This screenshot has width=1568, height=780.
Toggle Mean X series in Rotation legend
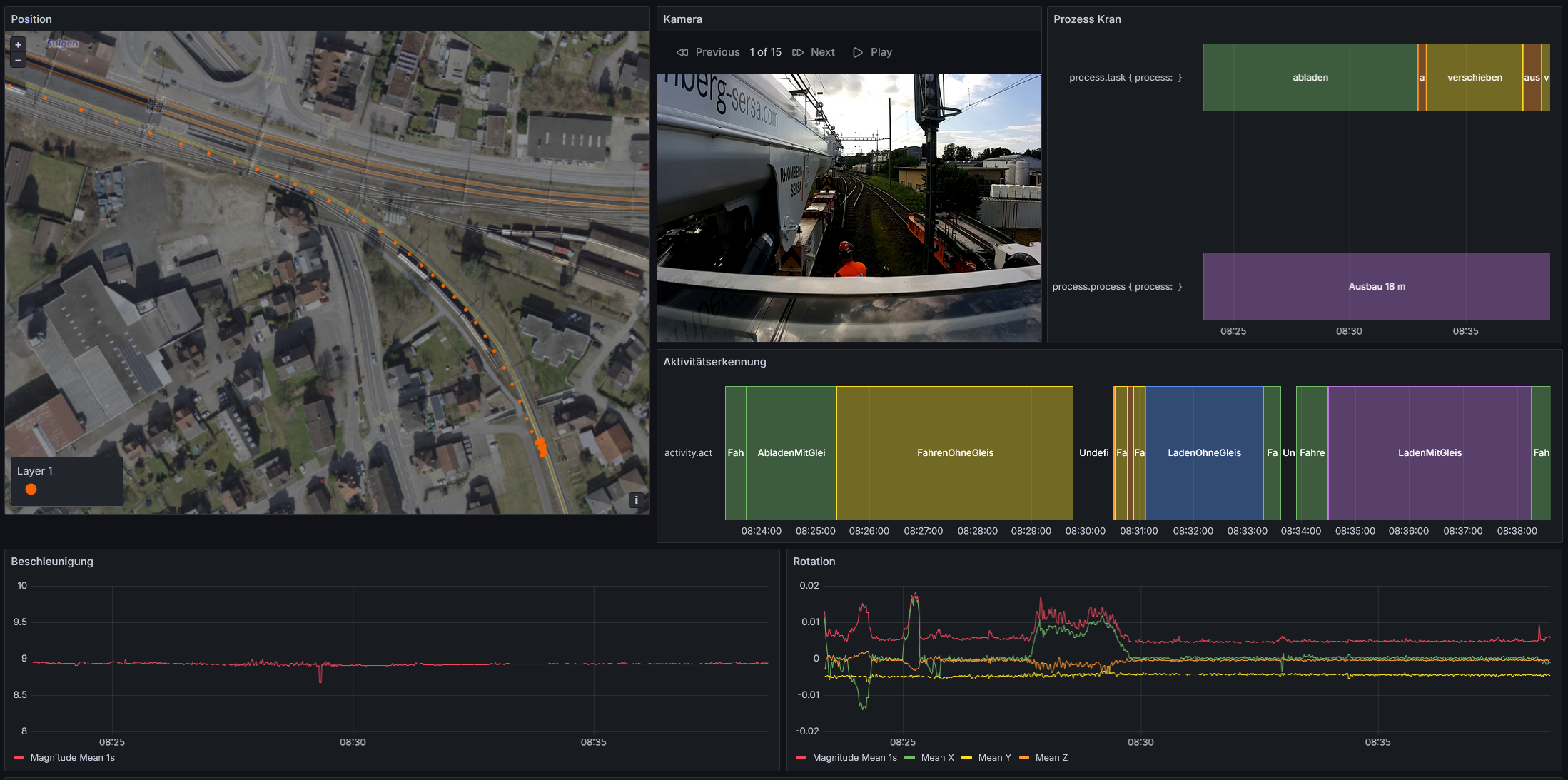coord(937,758)
